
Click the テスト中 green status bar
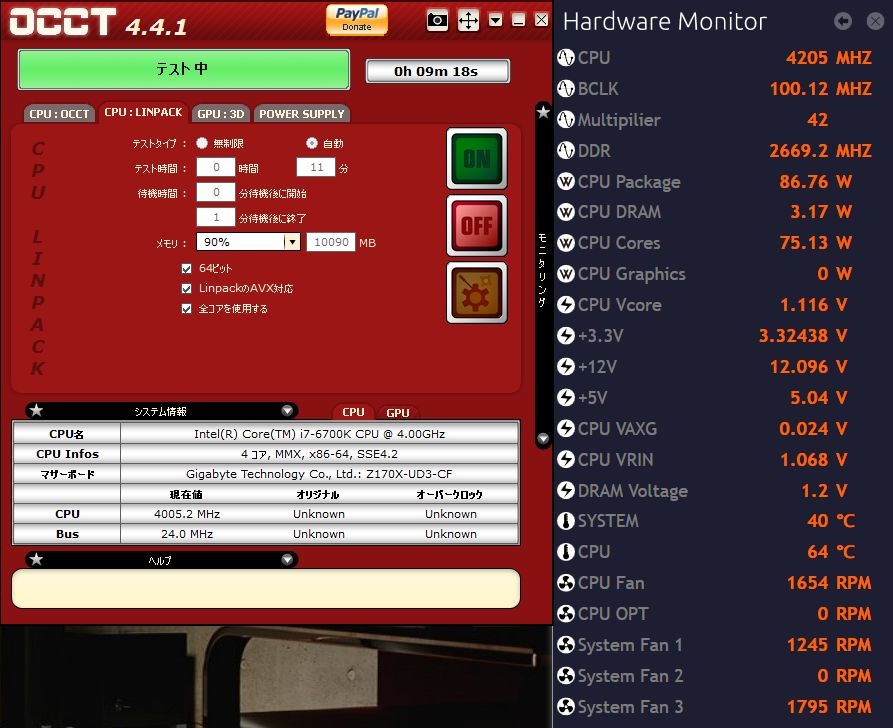click(184, 69)
